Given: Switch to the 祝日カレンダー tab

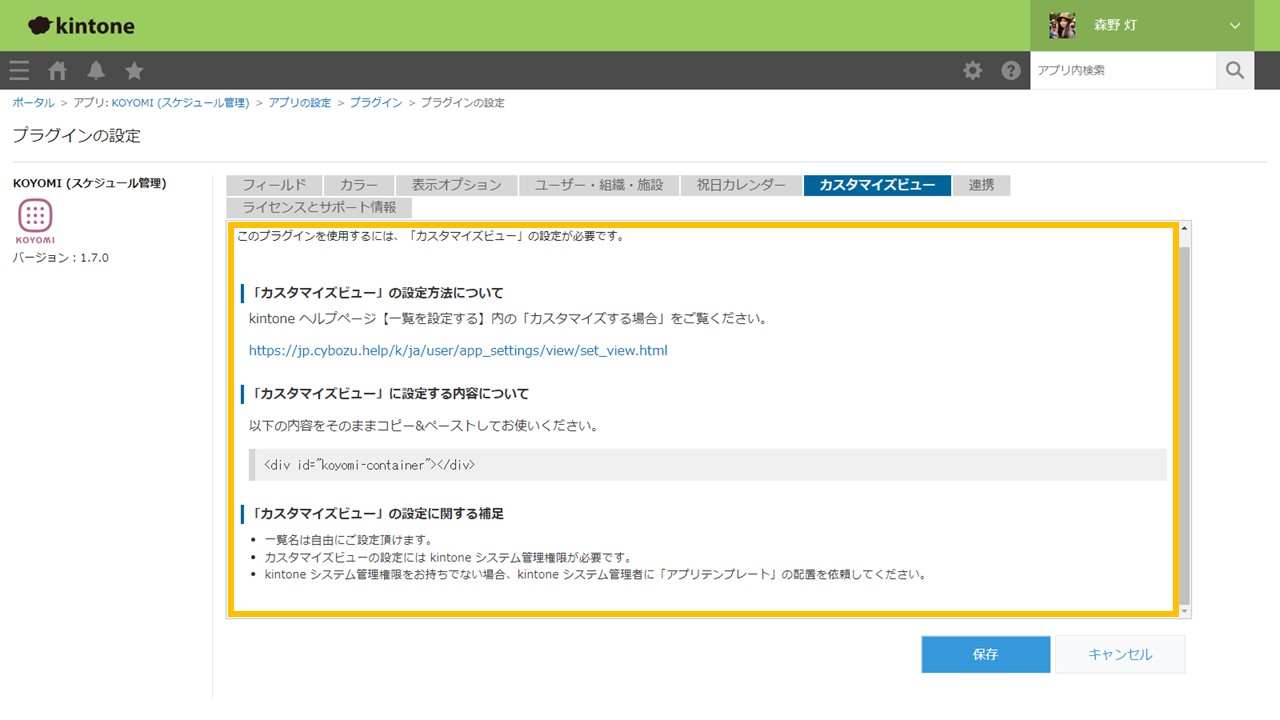Looking at the screenshot, I should click(x=741, y=185).
